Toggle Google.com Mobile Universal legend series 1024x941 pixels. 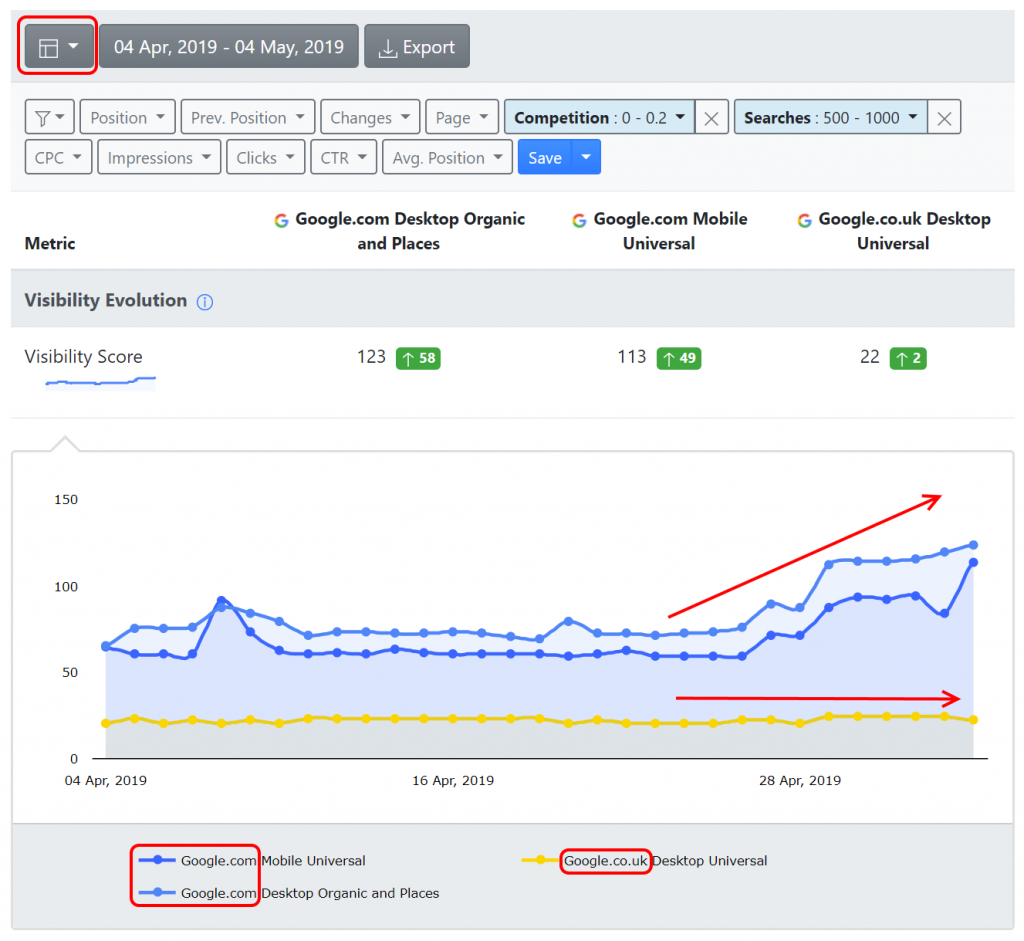pyautogui.click(x=251, y=861)
